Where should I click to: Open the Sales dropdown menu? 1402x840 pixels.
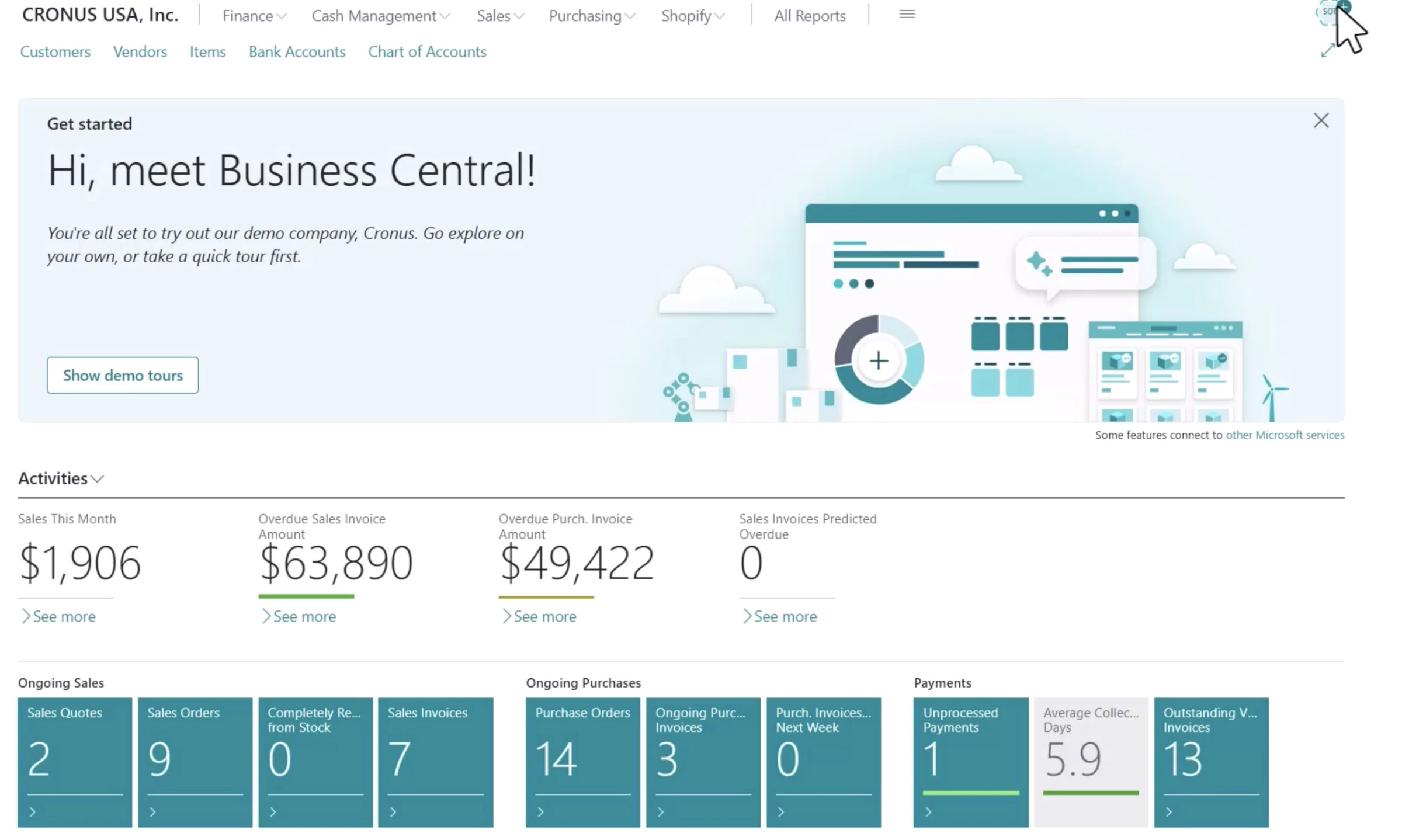point(499,16)
